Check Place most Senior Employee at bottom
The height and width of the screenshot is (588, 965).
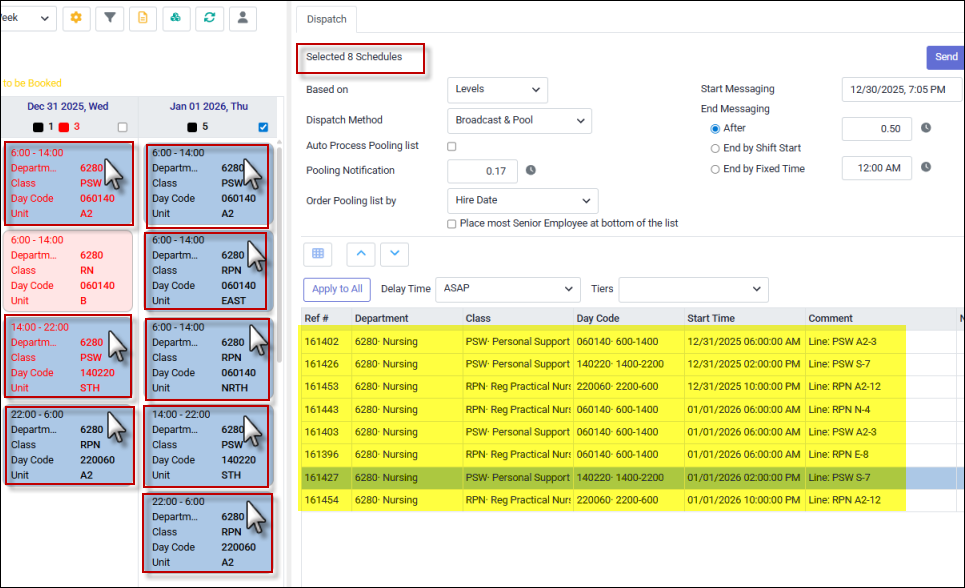[452, 223]
